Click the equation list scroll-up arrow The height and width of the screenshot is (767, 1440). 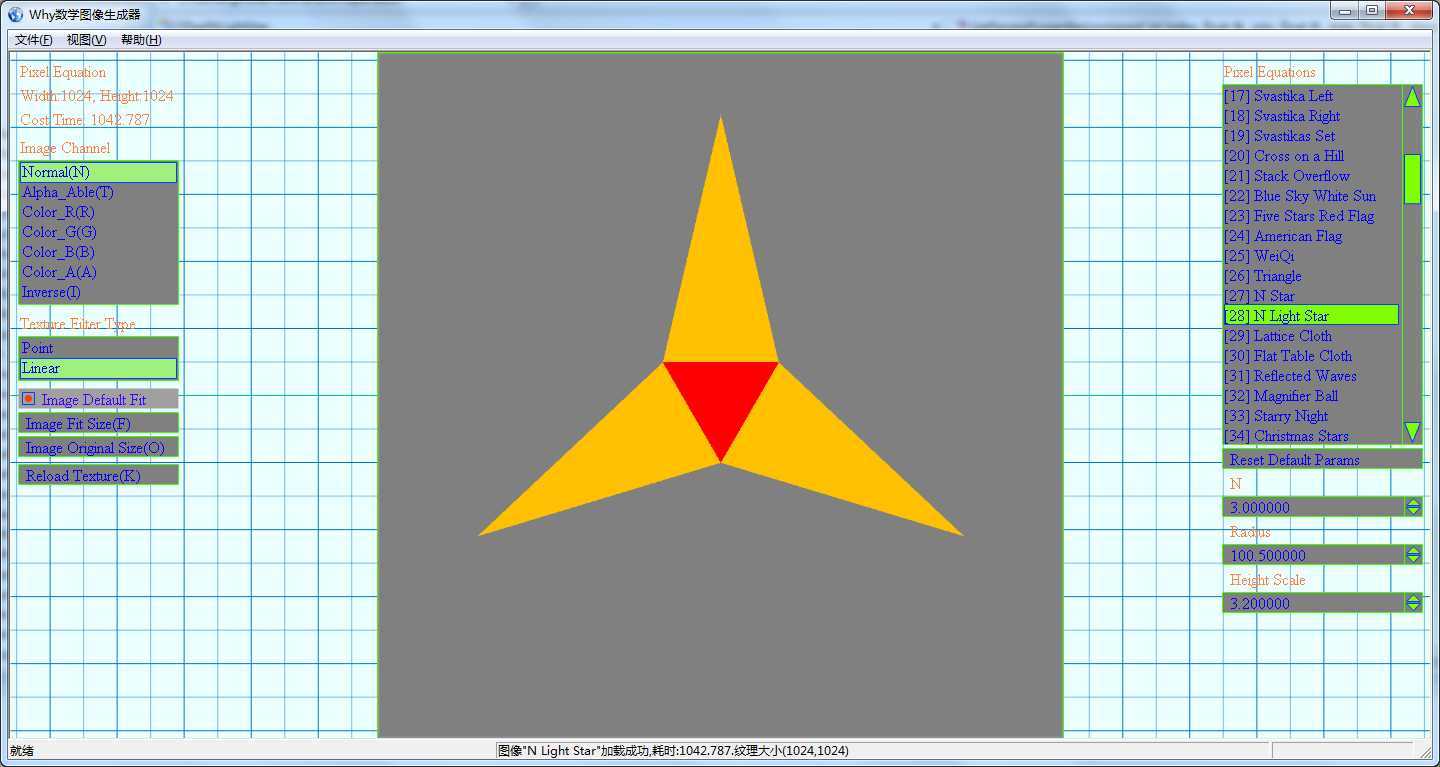(x=1412, y=97)
